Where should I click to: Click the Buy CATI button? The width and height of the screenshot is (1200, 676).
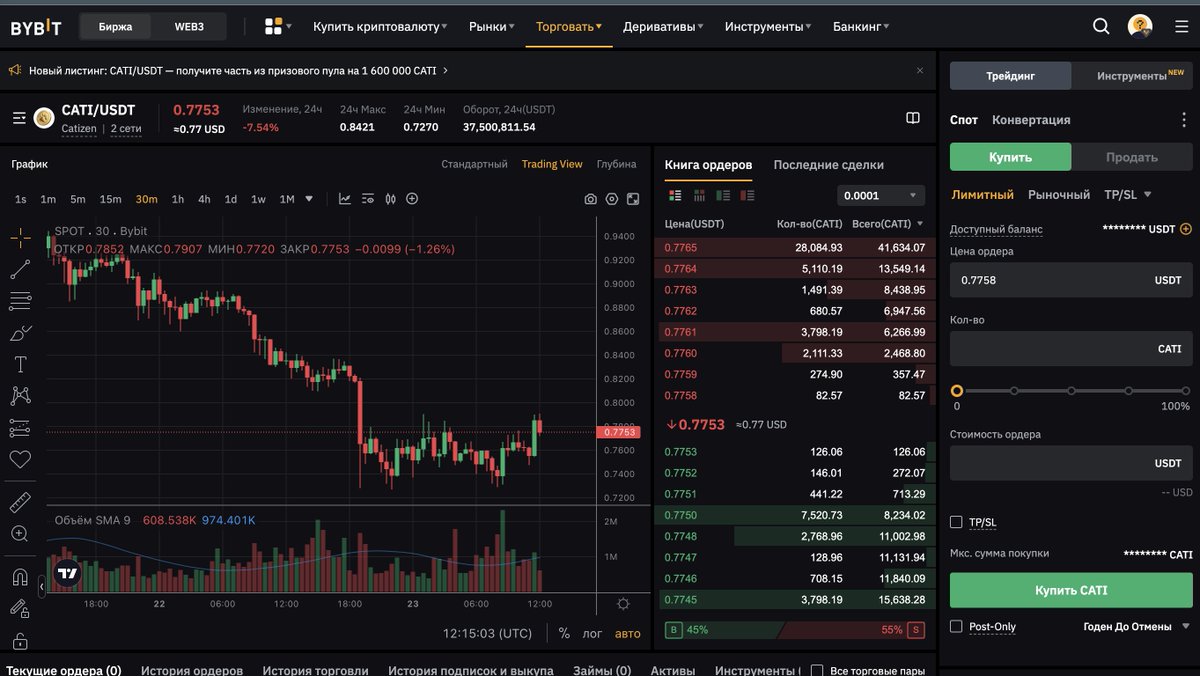(x=1071, y=590)
